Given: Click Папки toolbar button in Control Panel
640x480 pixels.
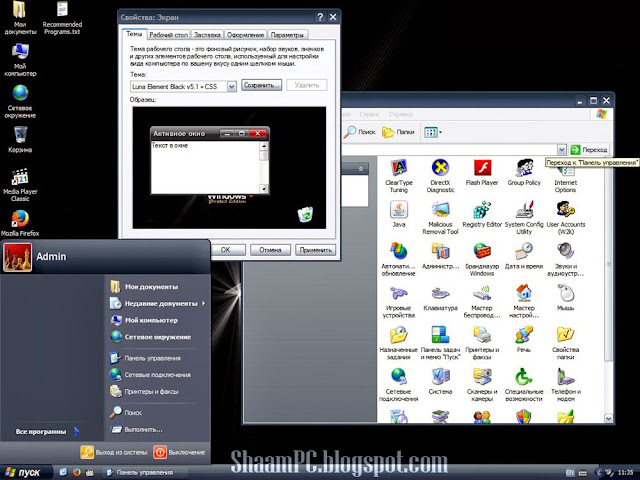Looking at the screenshot, I should (x=398, y=132).
